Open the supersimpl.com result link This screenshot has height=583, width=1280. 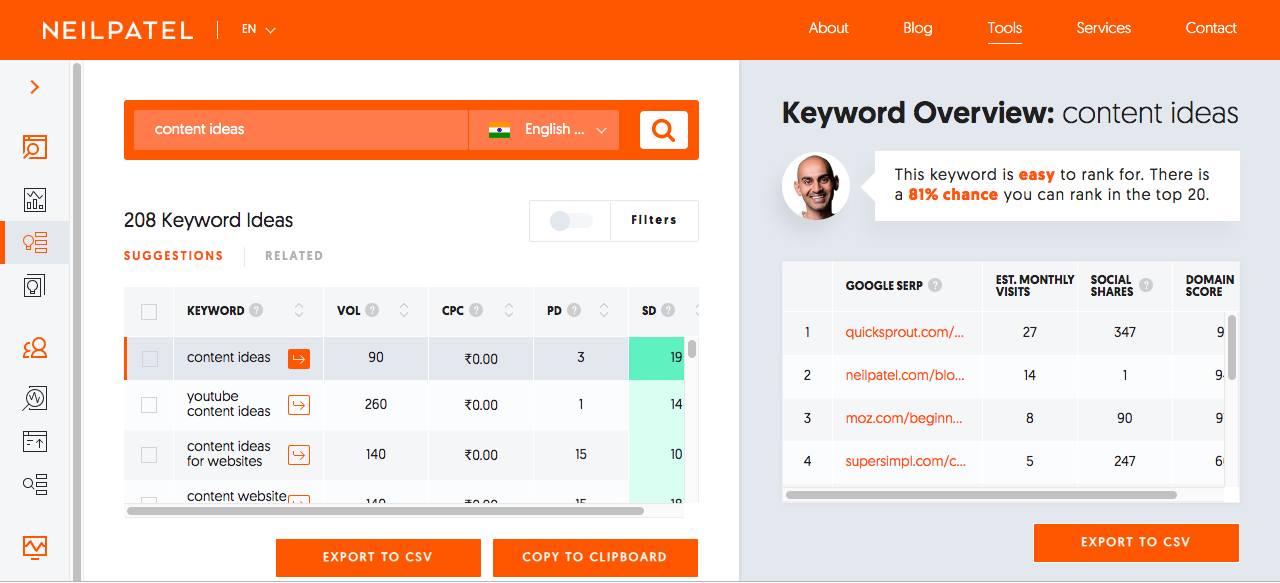point(906,461)
